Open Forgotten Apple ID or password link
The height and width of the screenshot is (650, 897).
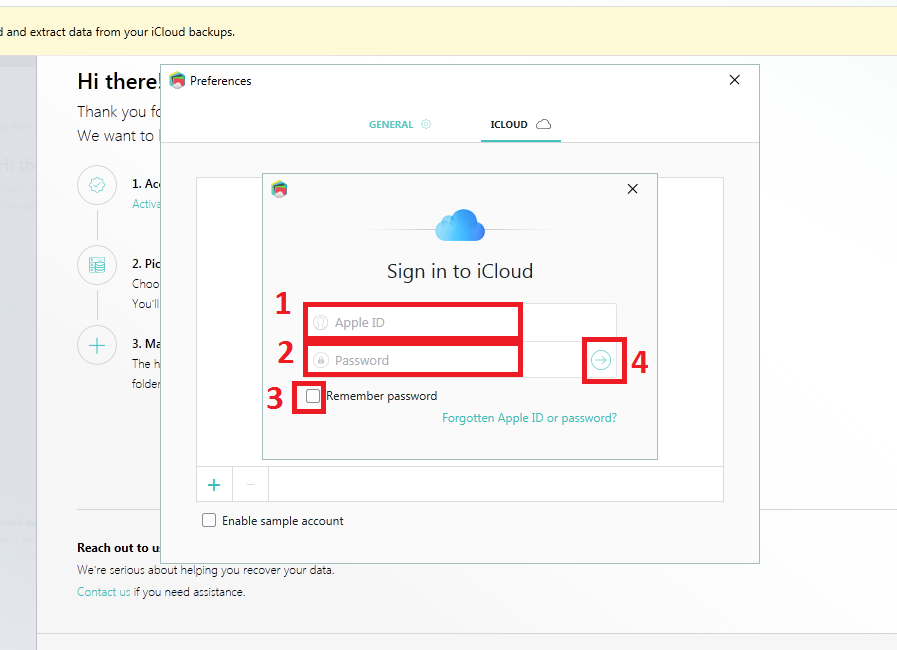pos(529,418)
